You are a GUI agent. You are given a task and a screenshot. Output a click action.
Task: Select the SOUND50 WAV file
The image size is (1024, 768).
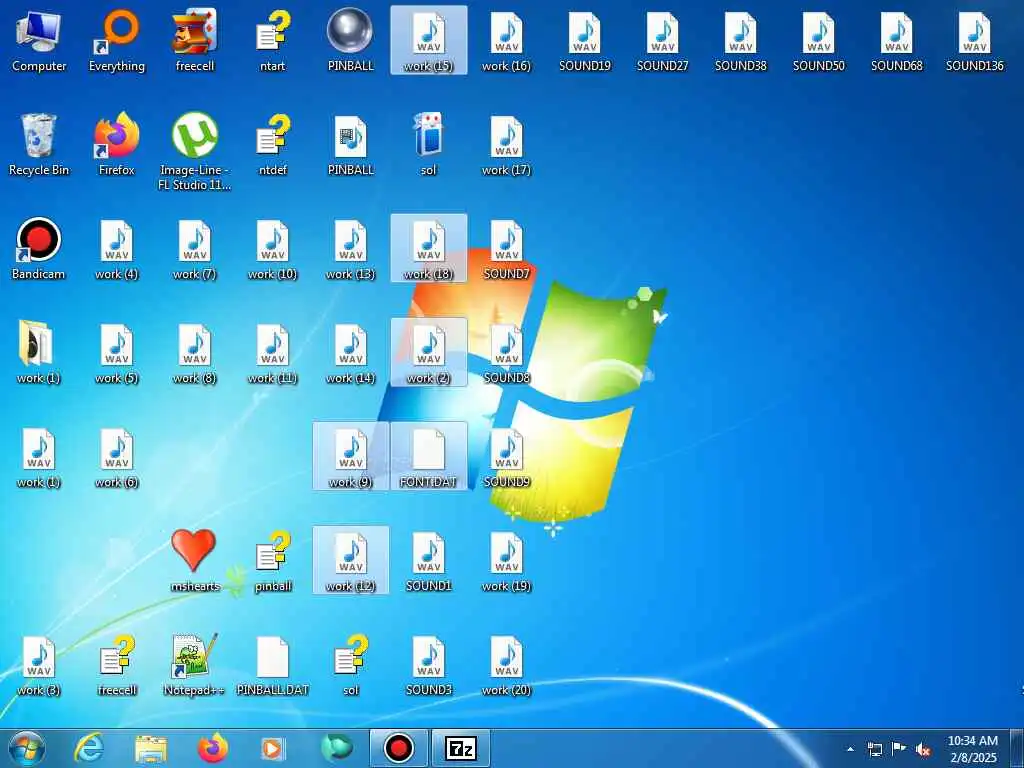click(818, 40)
